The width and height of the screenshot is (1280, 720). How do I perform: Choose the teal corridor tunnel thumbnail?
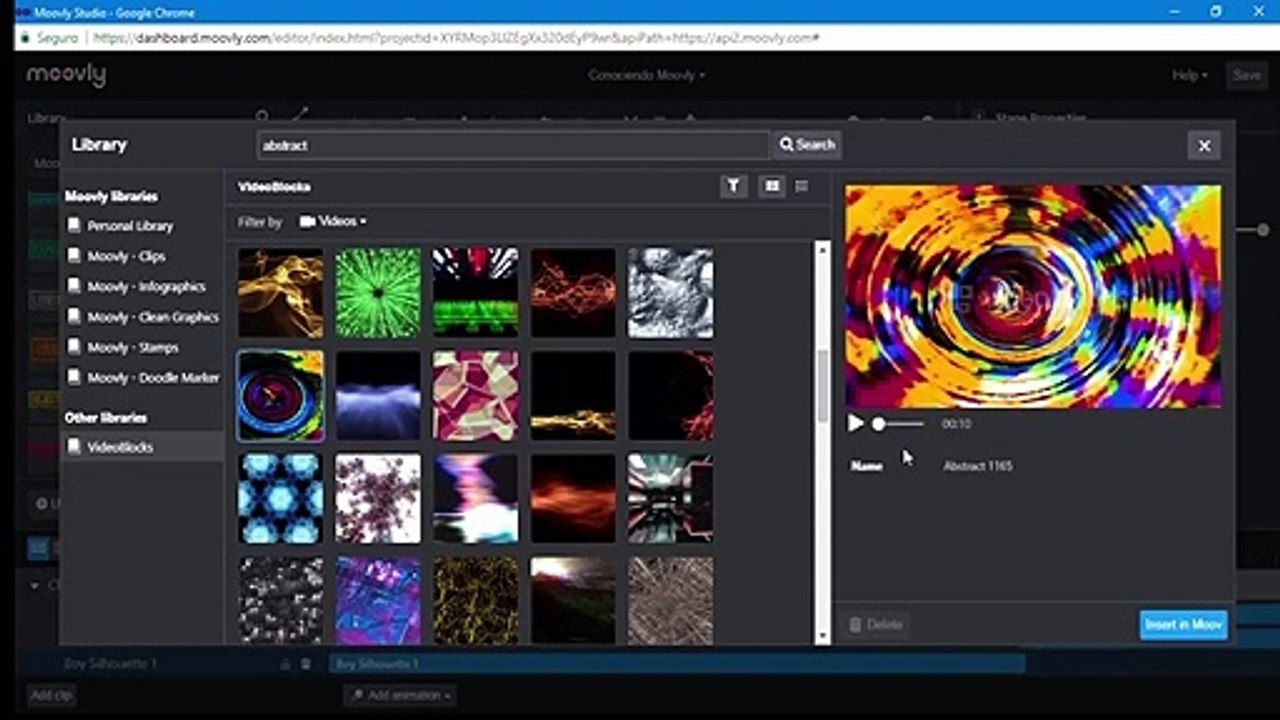[671, 498]
